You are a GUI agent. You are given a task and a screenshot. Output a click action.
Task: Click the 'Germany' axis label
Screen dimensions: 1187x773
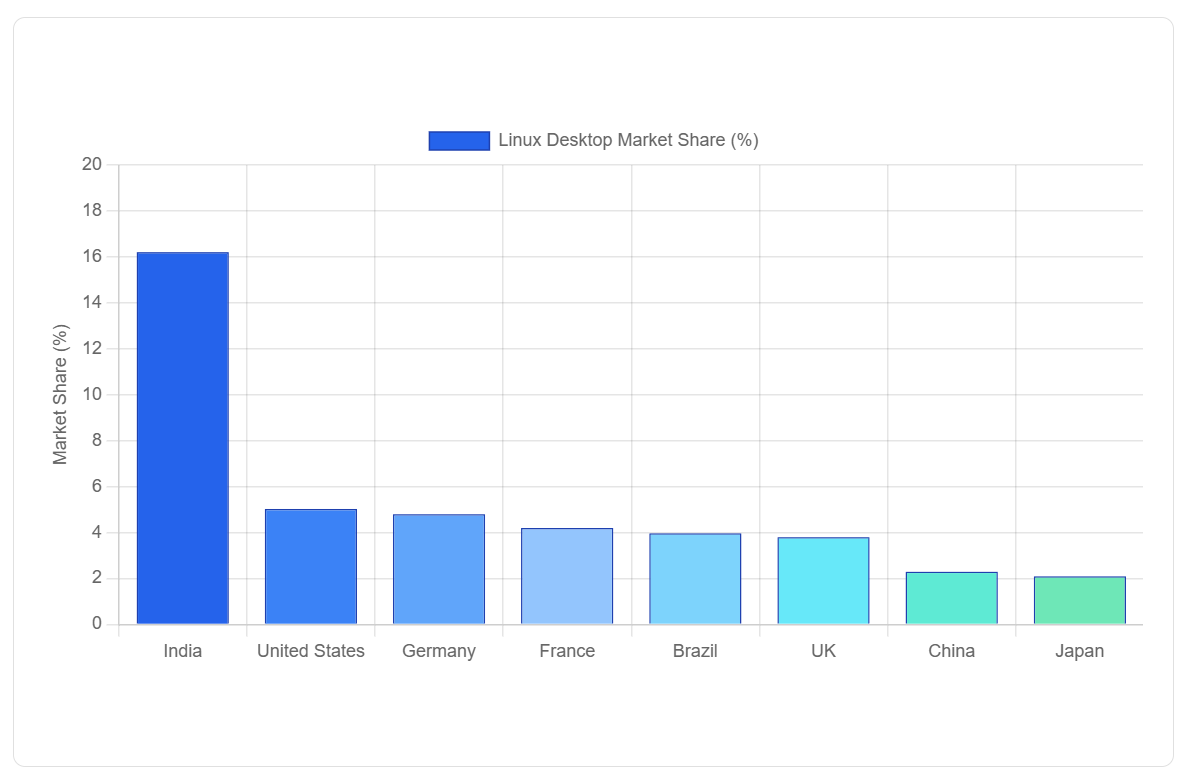(x=439, y=652)
